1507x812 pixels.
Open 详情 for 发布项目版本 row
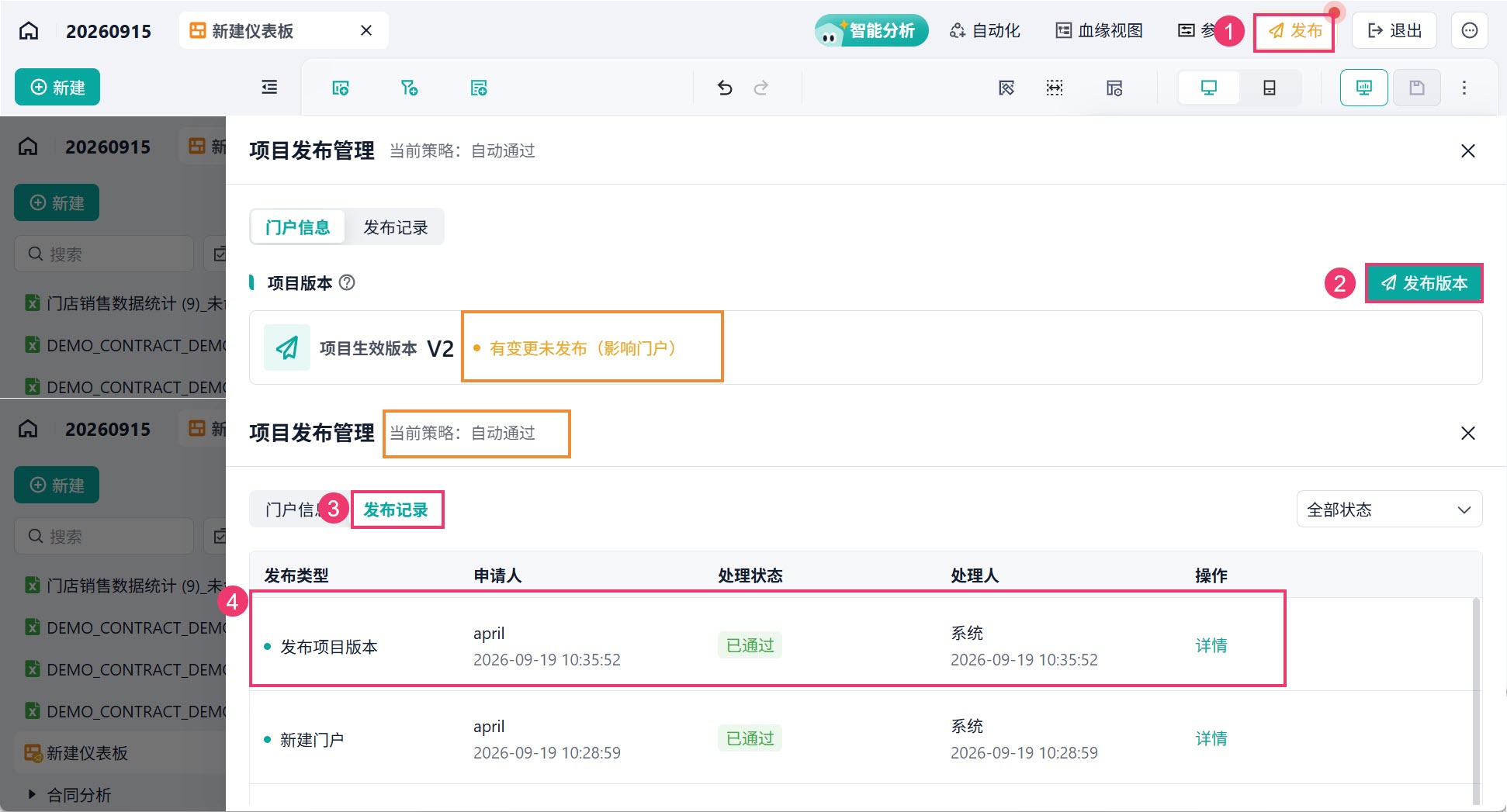(1211, 645)
